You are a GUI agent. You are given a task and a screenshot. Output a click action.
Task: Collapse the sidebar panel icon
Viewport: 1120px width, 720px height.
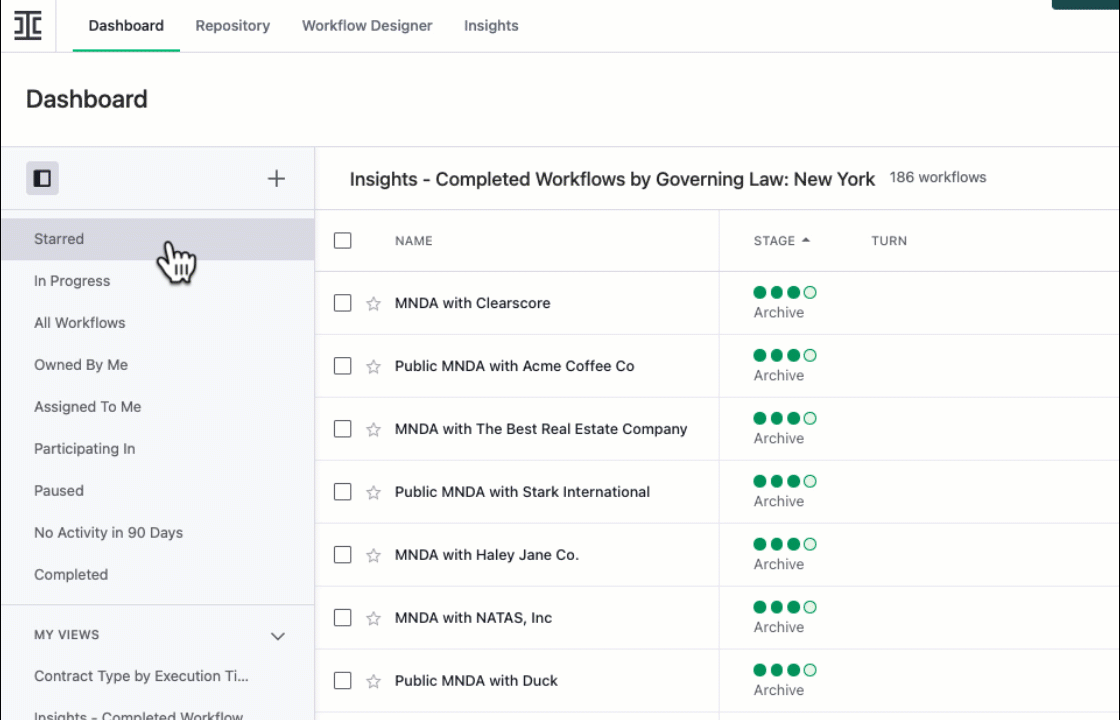pyautogui.click(x=42, y=178)
